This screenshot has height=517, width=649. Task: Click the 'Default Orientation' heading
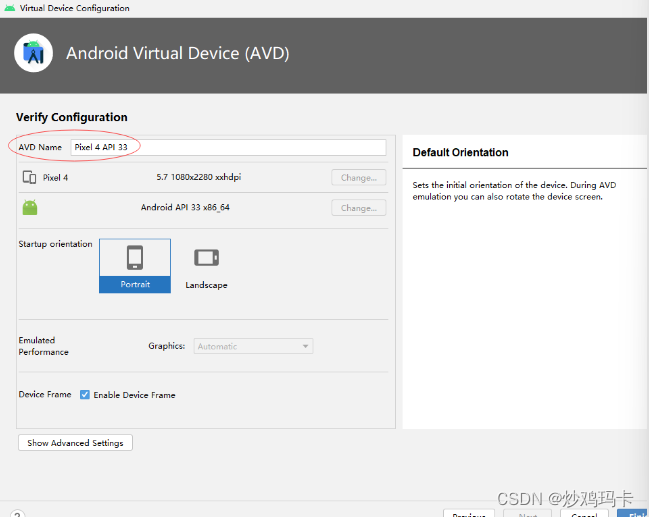tap(460, 152)
